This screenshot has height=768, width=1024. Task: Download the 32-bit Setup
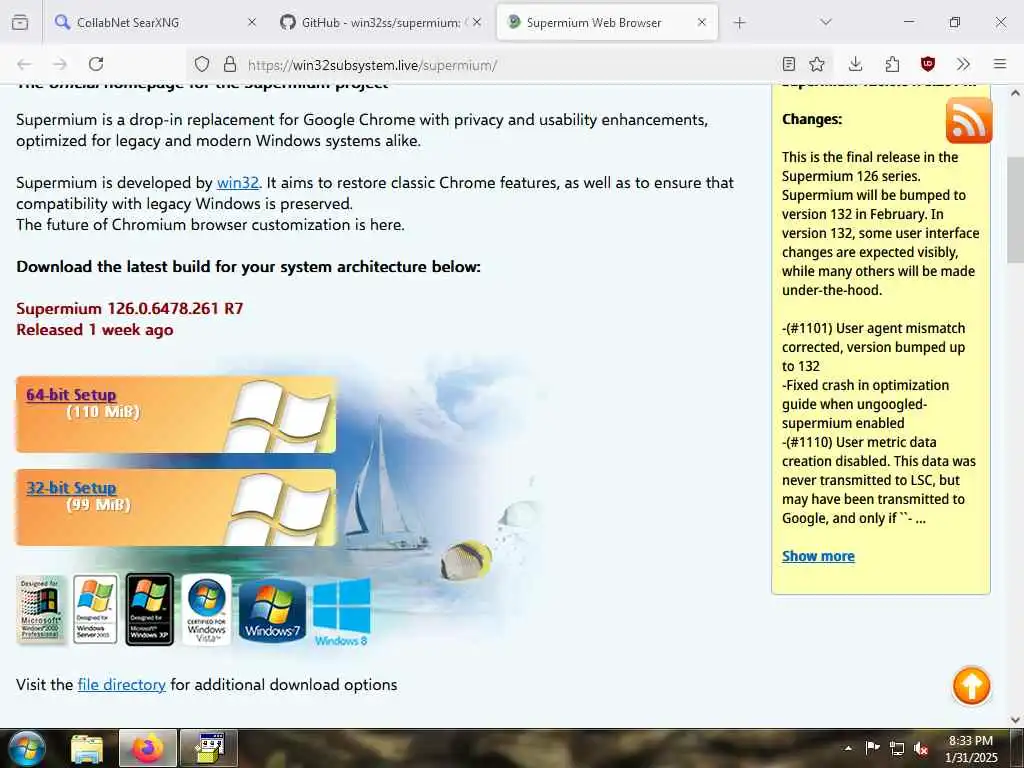coord(71,488)
